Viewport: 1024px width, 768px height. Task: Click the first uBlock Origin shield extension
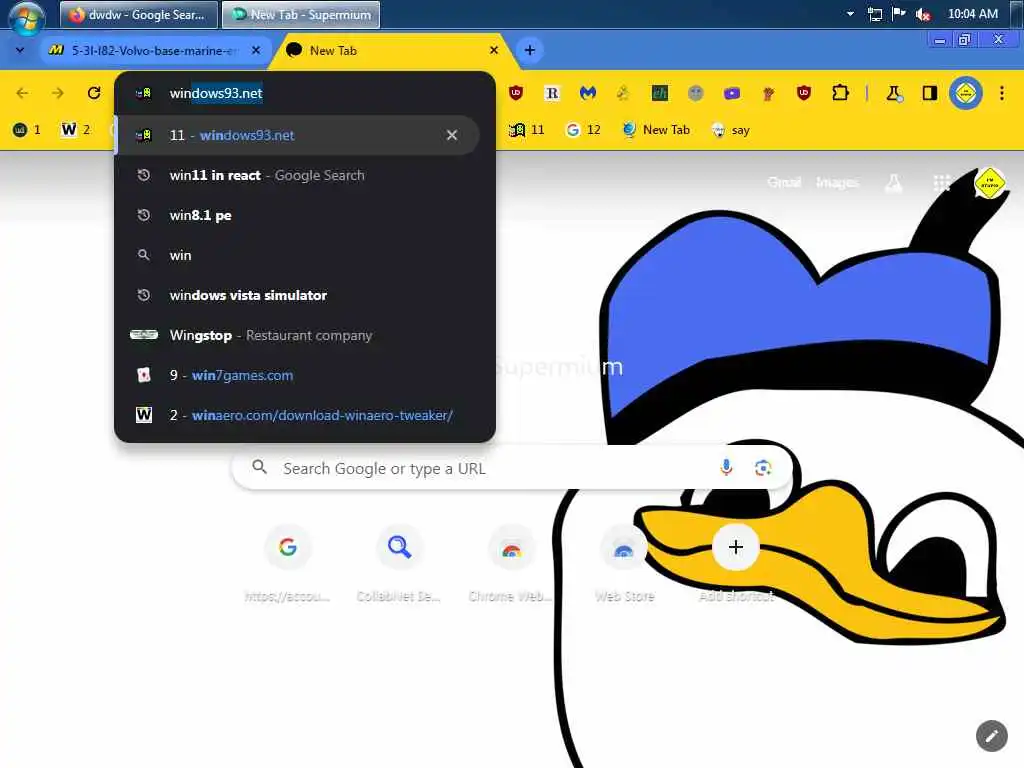point(516,93)
